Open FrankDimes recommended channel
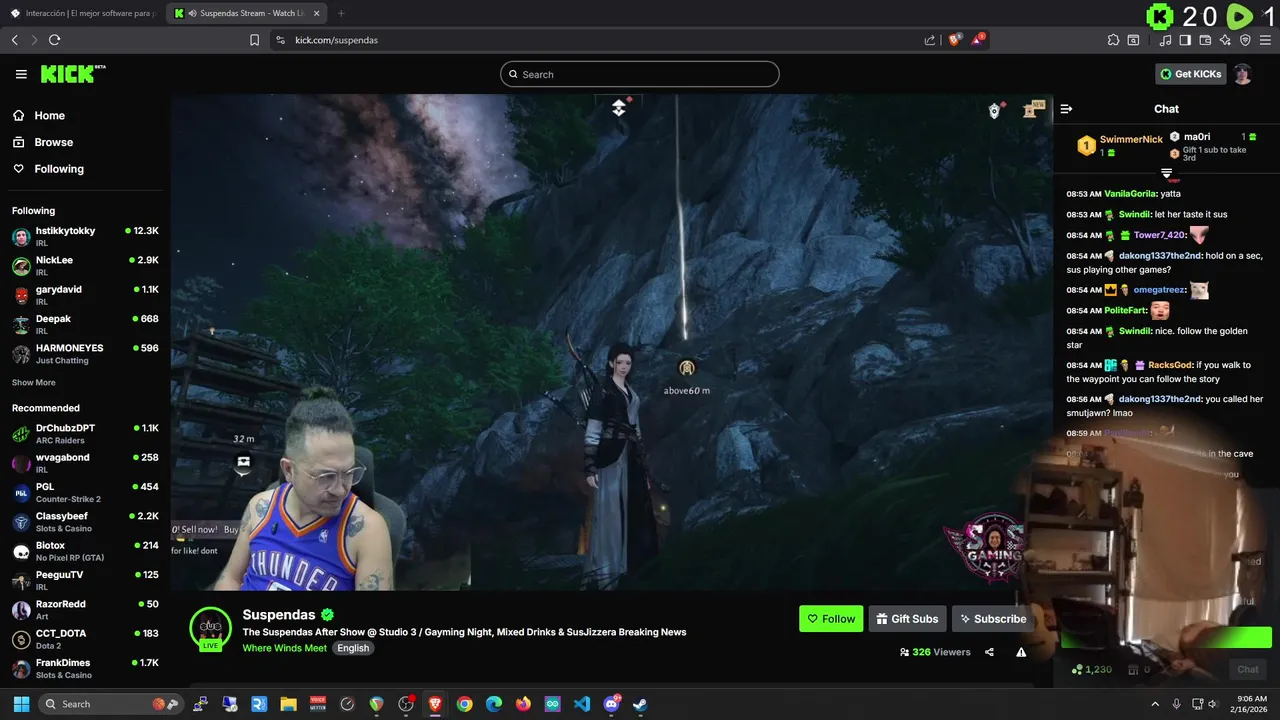 [85, 668]
